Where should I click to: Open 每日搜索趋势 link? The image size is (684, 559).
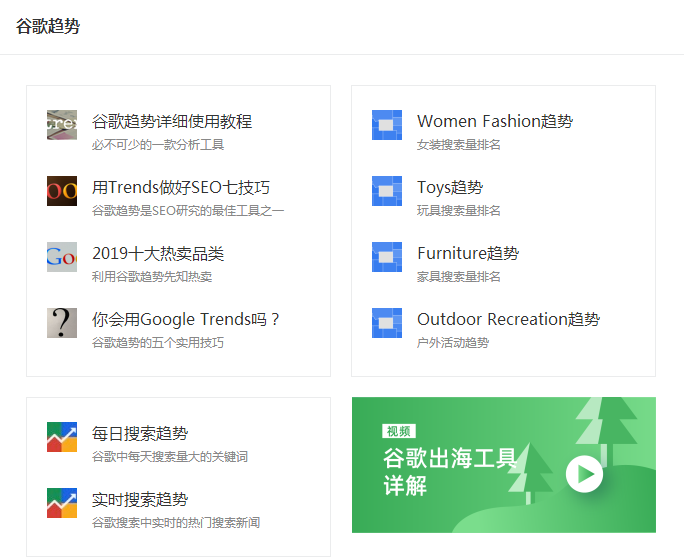140,433
